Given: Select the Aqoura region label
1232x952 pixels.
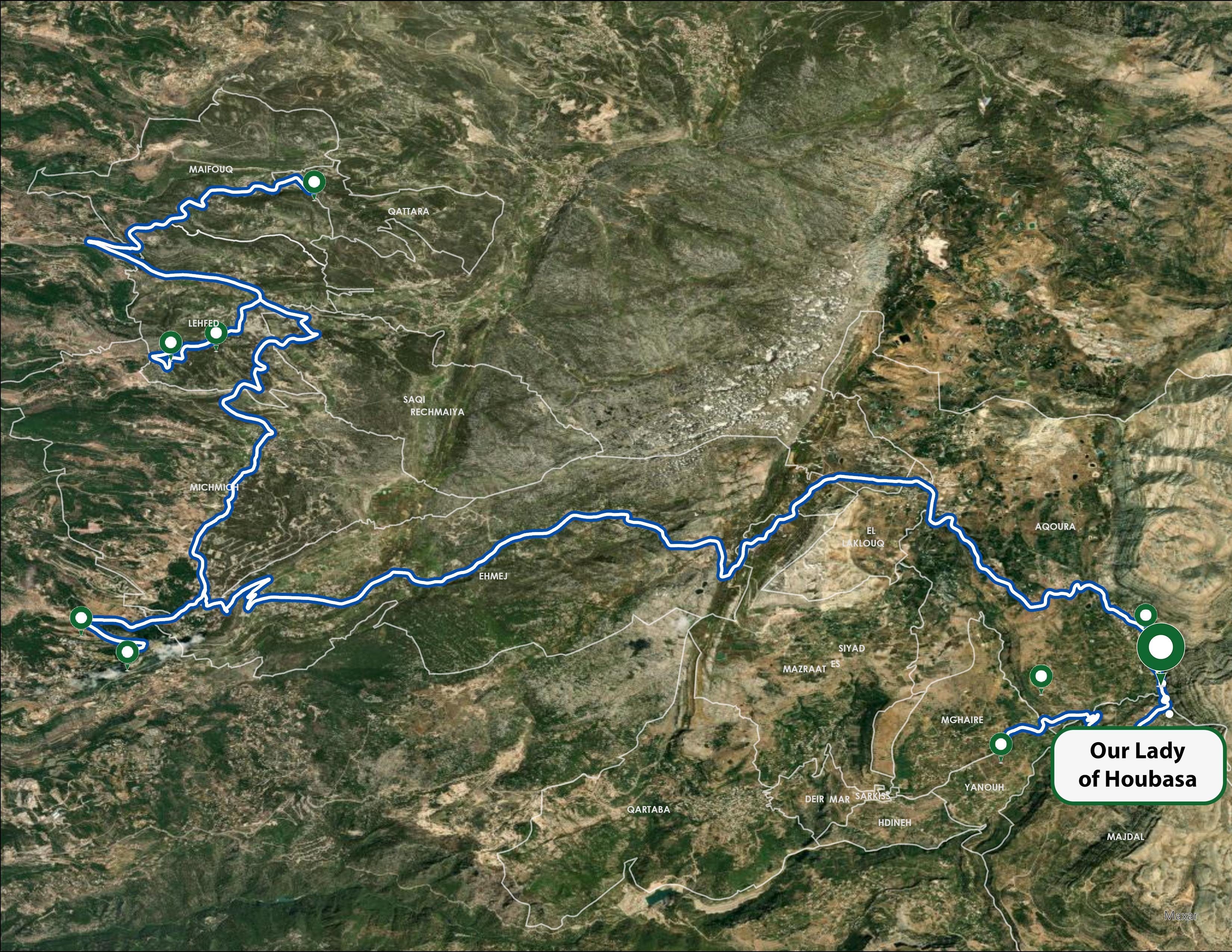Looking at the screenshot, I should point(1055,526).
